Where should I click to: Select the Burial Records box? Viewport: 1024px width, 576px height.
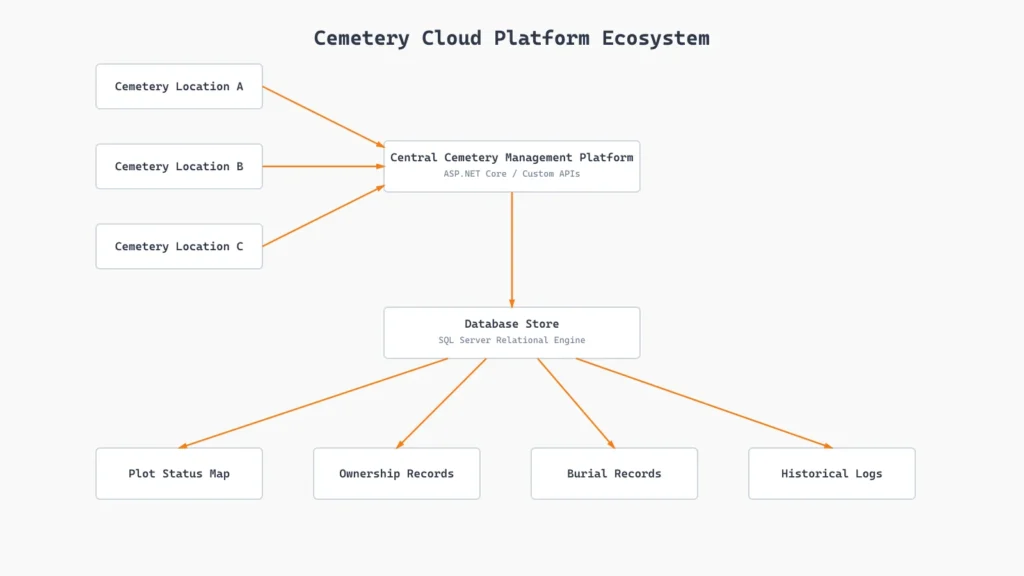614,473
